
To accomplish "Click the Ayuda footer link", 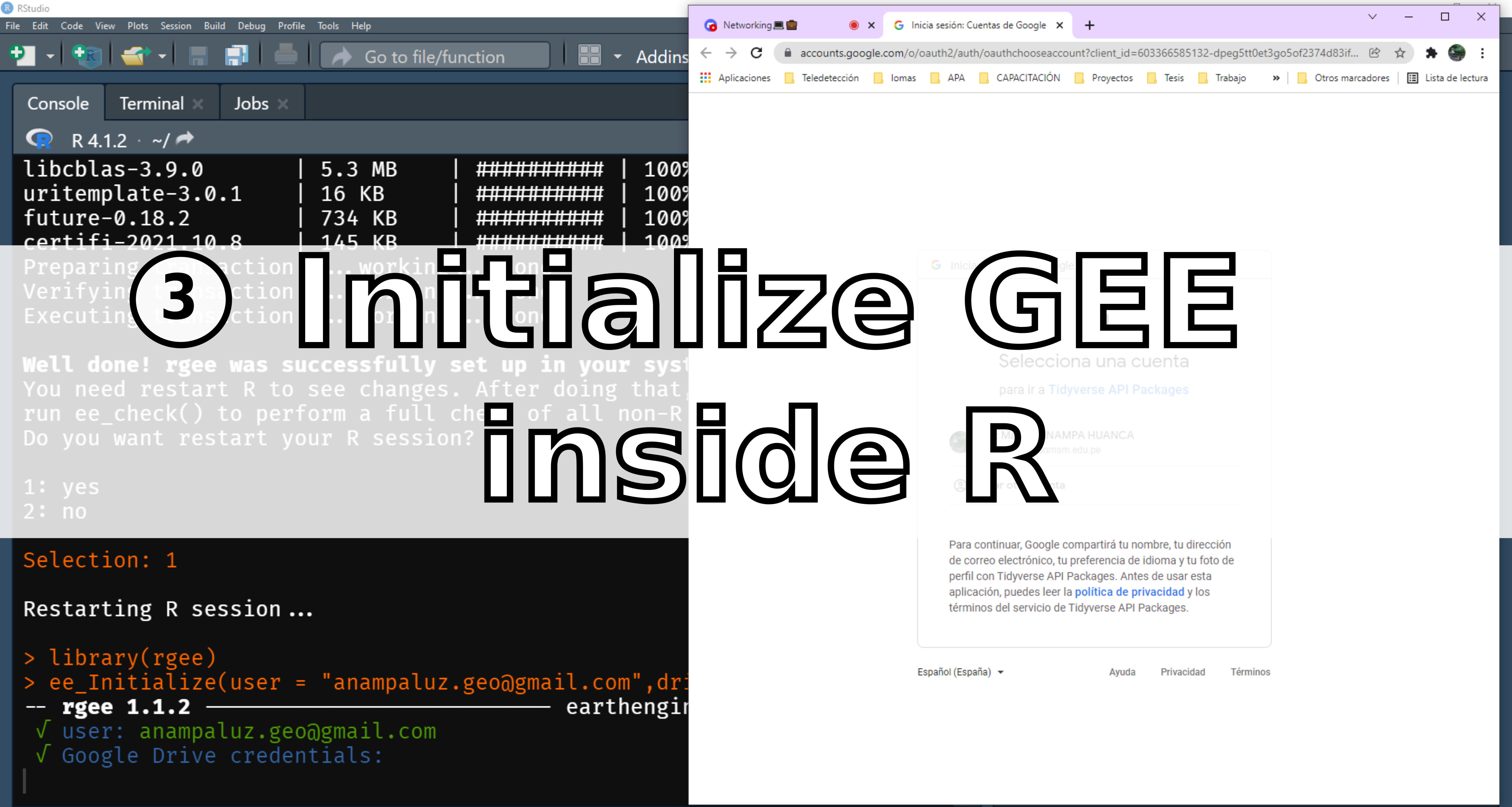I will coord(1122,672).
